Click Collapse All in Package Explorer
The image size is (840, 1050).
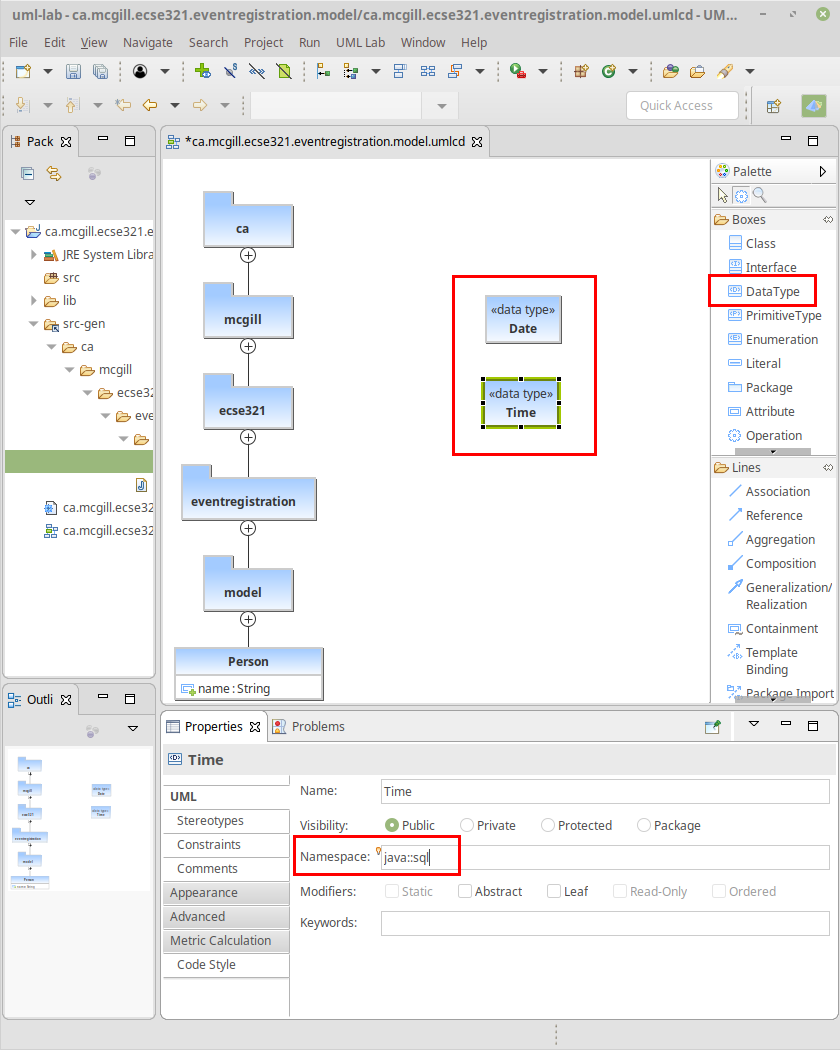point(27,174)
